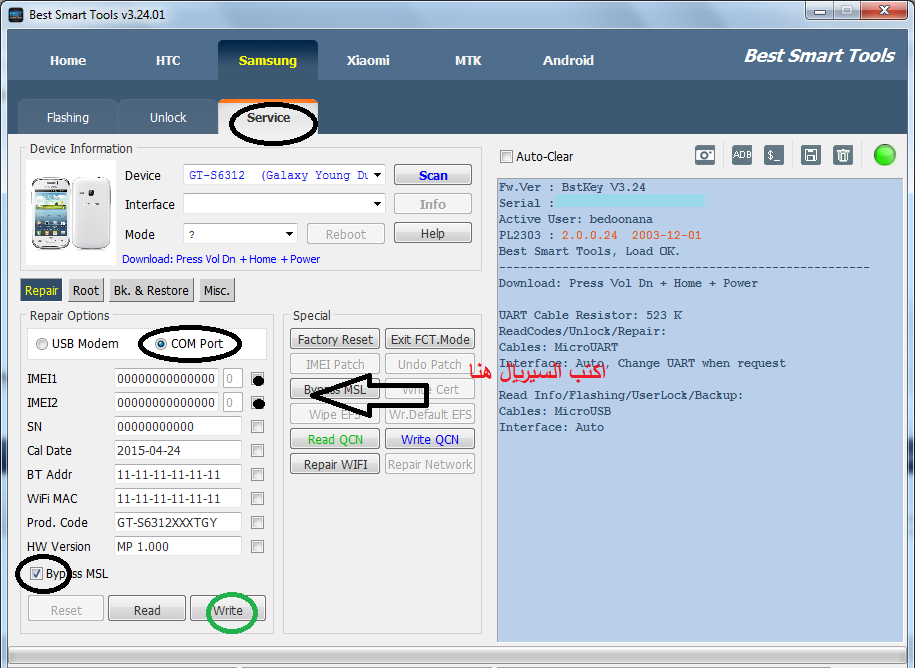Tick the HW Version checkbox
915x668 pixels.
257,547
